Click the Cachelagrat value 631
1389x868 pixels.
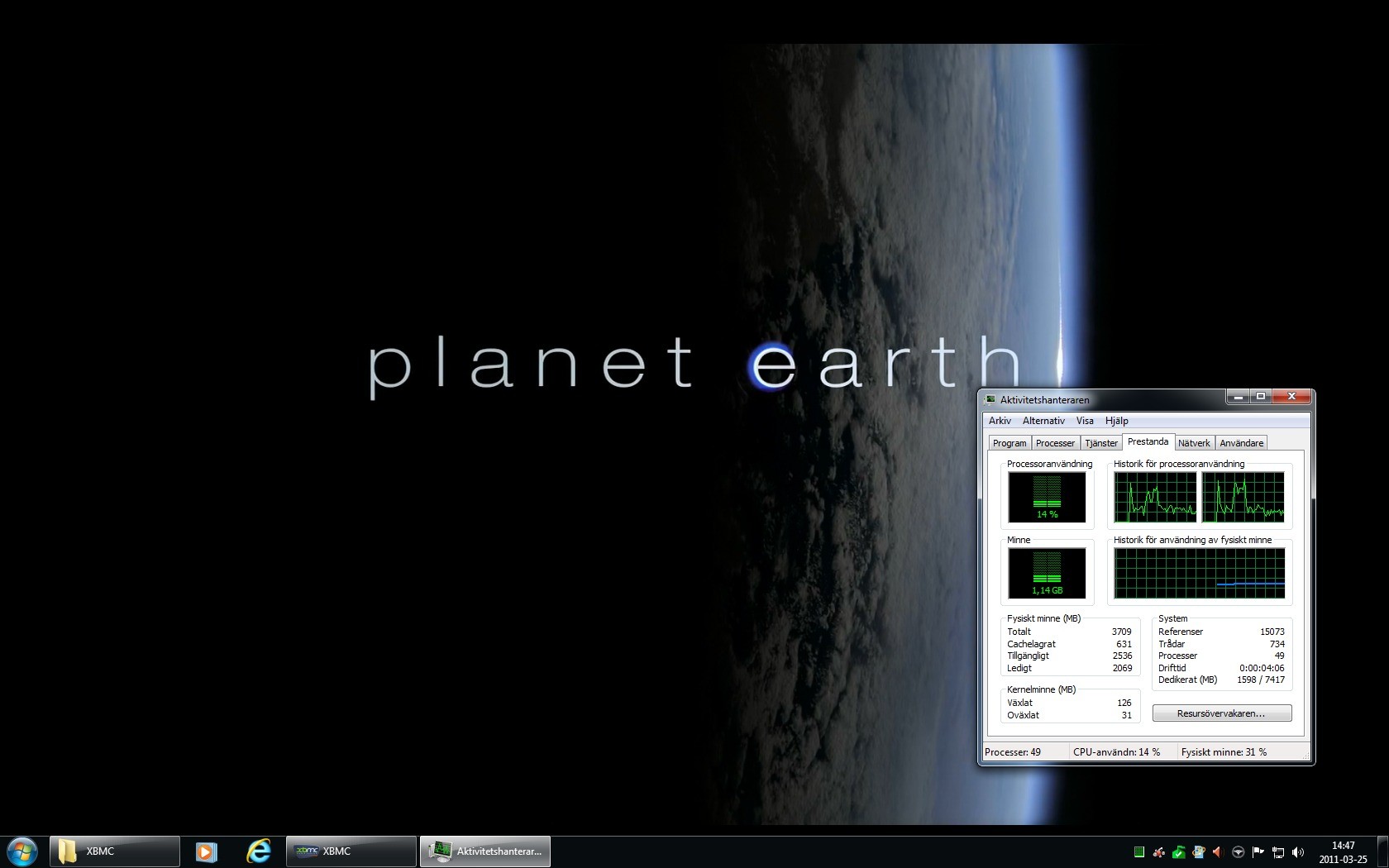click(x=1124, y=644)
